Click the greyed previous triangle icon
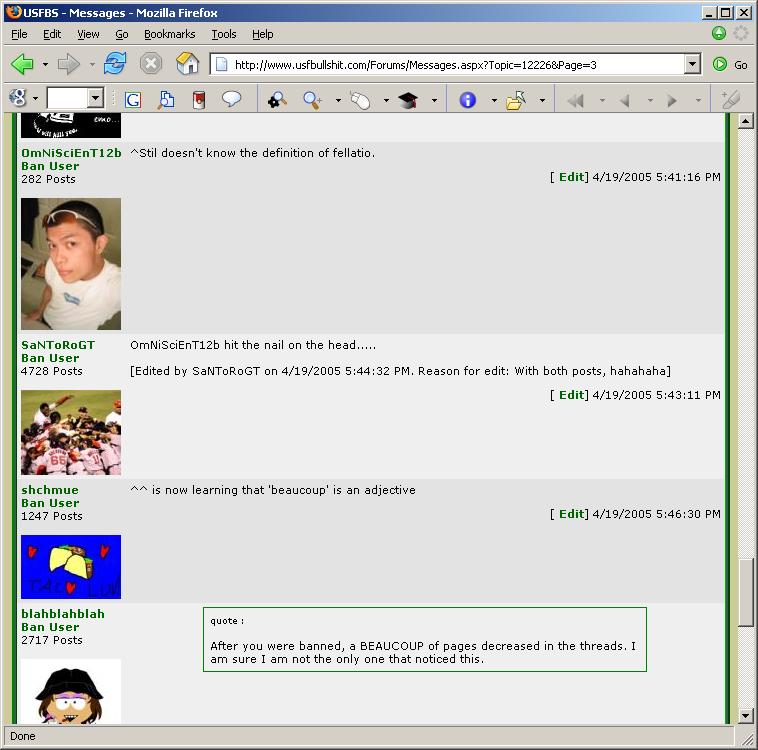 point(625,101)
